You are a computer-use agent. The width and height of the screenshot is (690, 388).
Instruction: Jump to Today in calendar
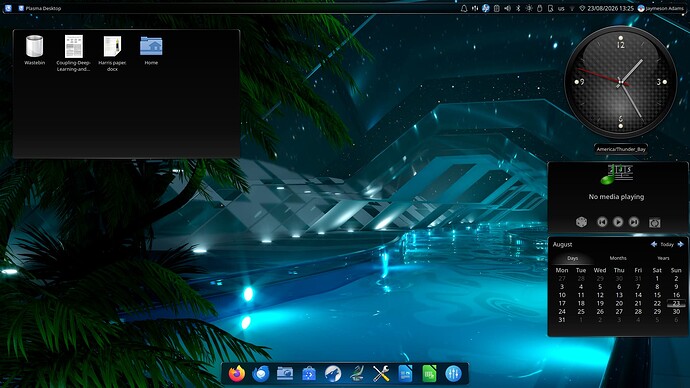click(x=667, y=244)
